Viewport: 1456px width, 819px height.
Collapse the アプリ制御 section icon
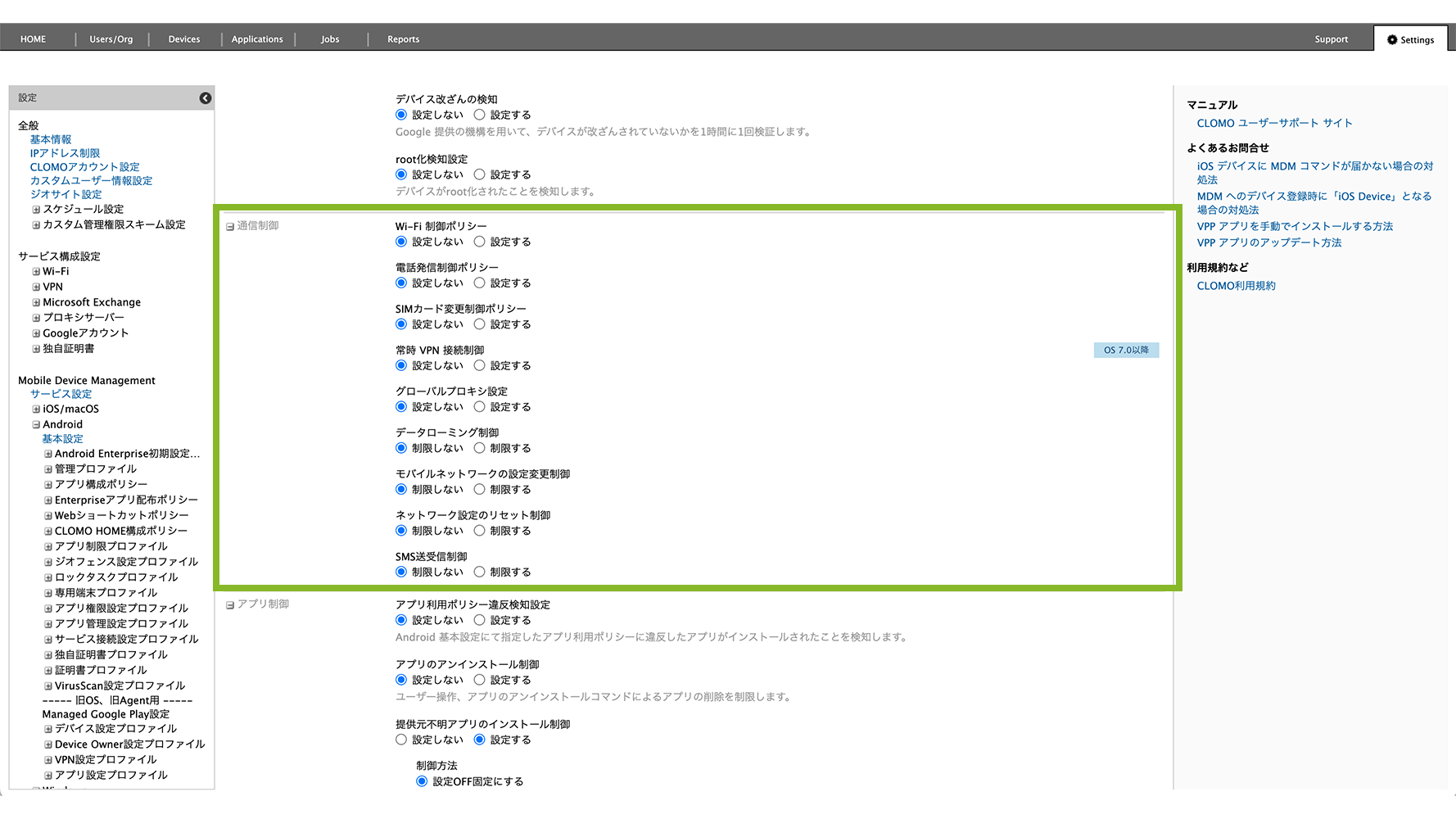[x=230, y=605]
